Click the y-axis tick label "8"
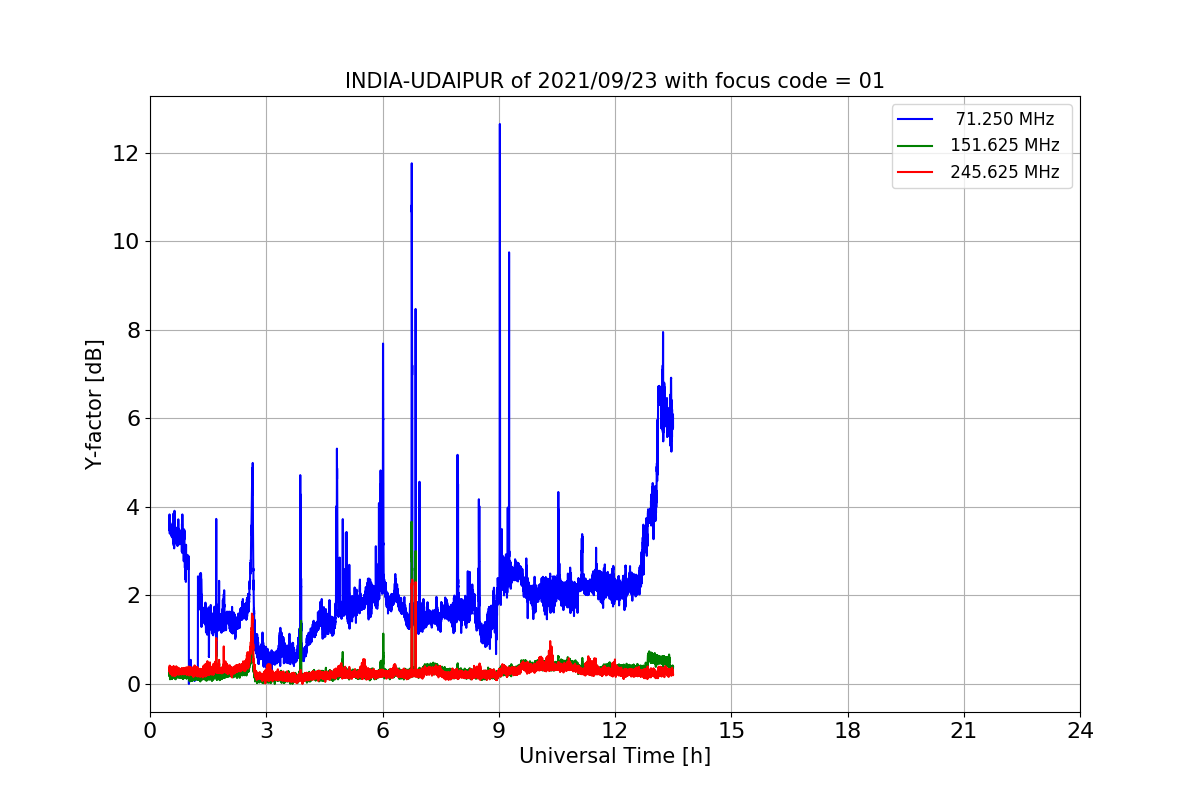The width and height of the screenshot is (1200, 800). (133, 330)
